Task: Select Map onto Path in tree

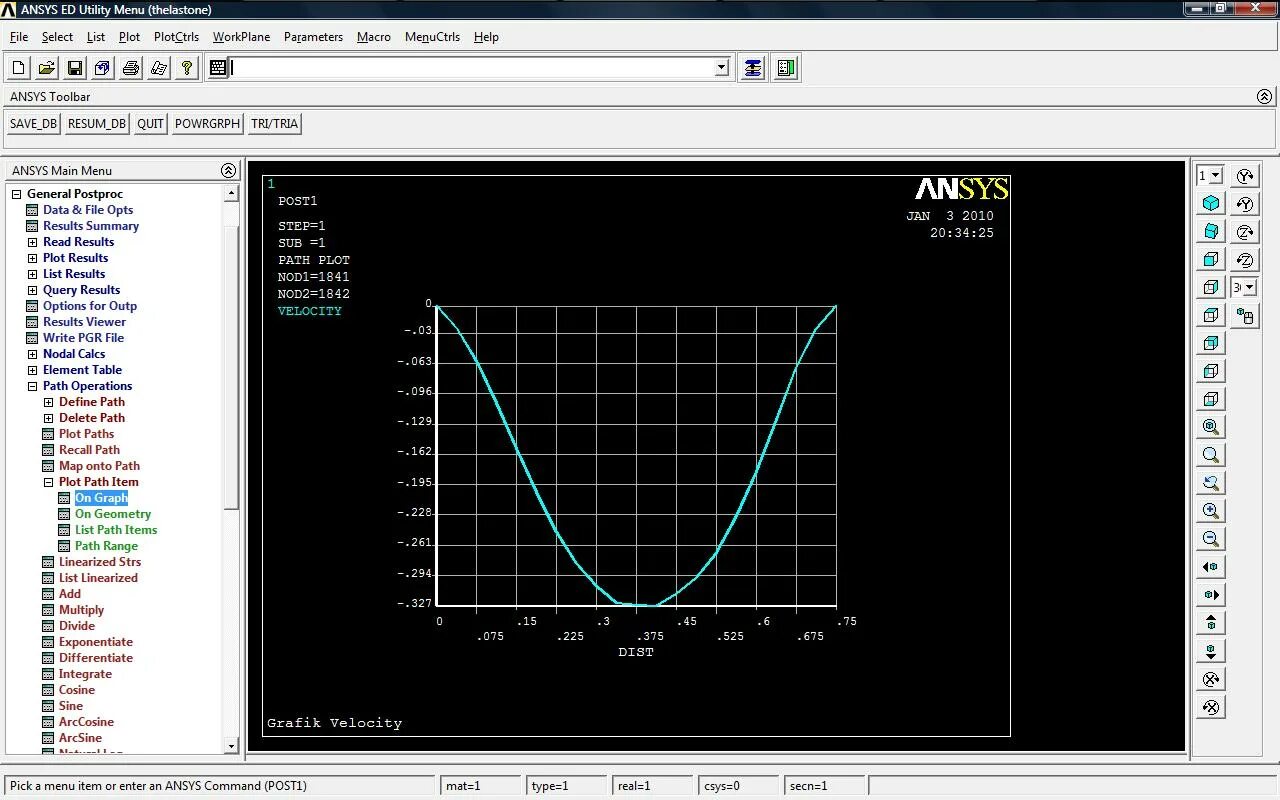Action: click(99, 466)
